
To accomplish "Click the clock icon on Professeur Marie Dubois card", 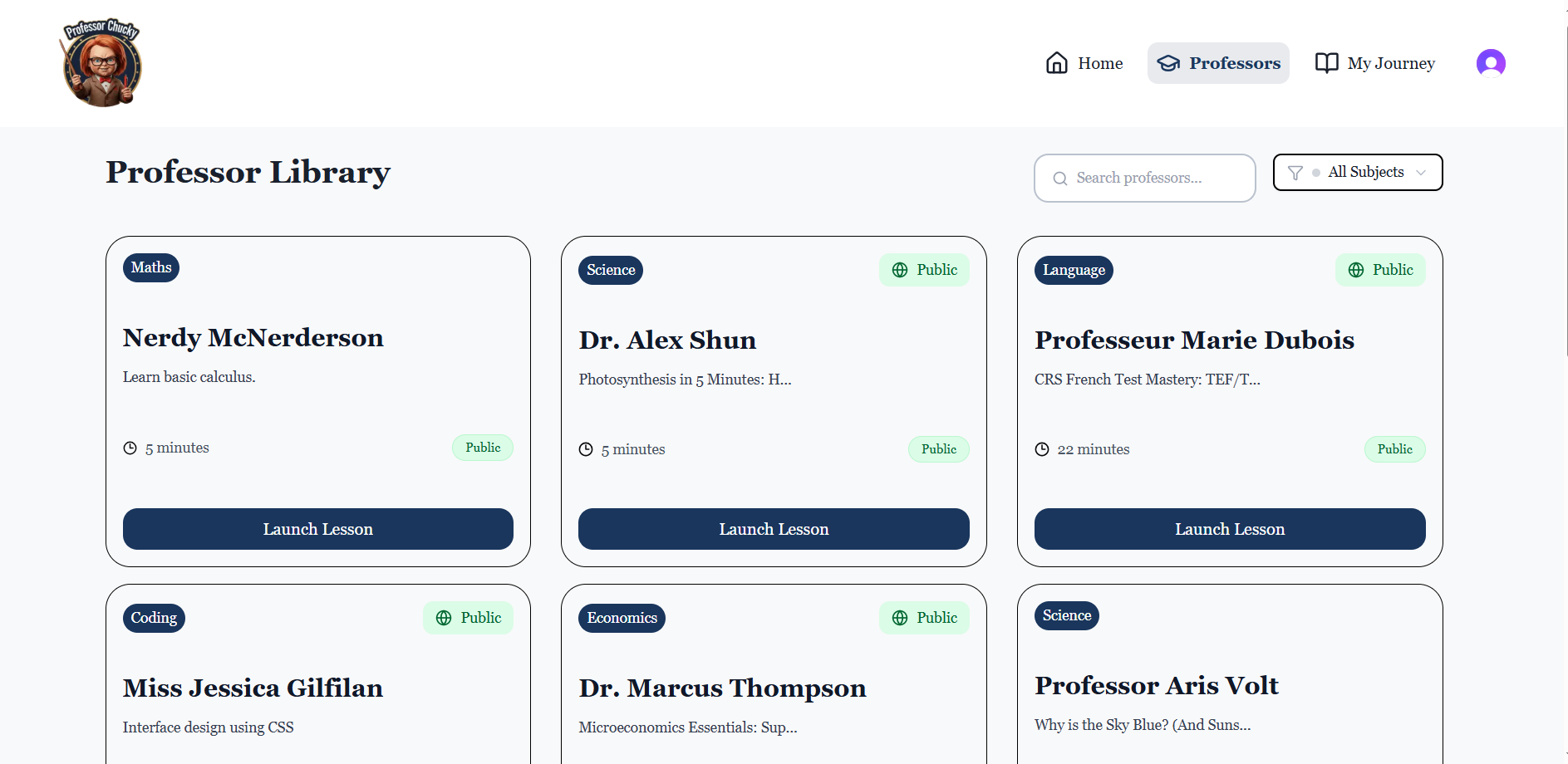I will [1041, 449].
